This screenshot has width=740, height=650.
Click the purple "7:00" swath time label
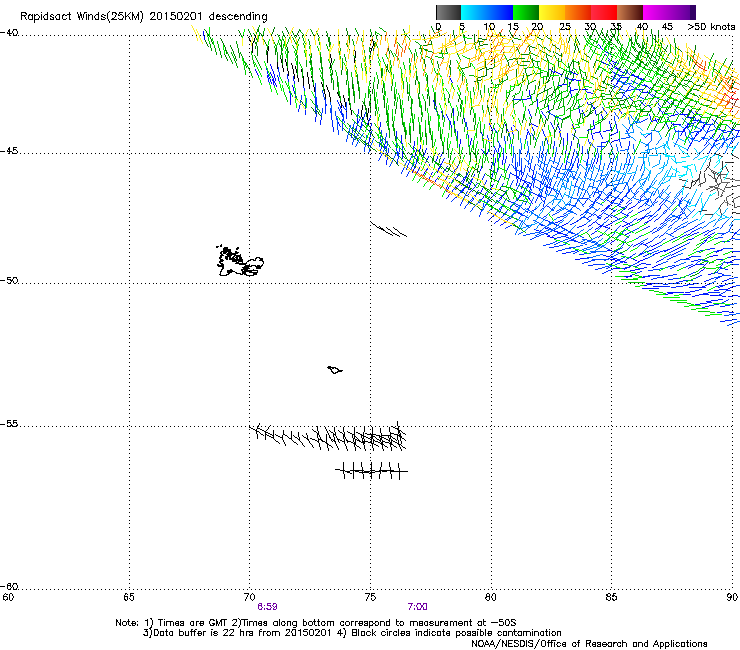(x=418, y=607)
